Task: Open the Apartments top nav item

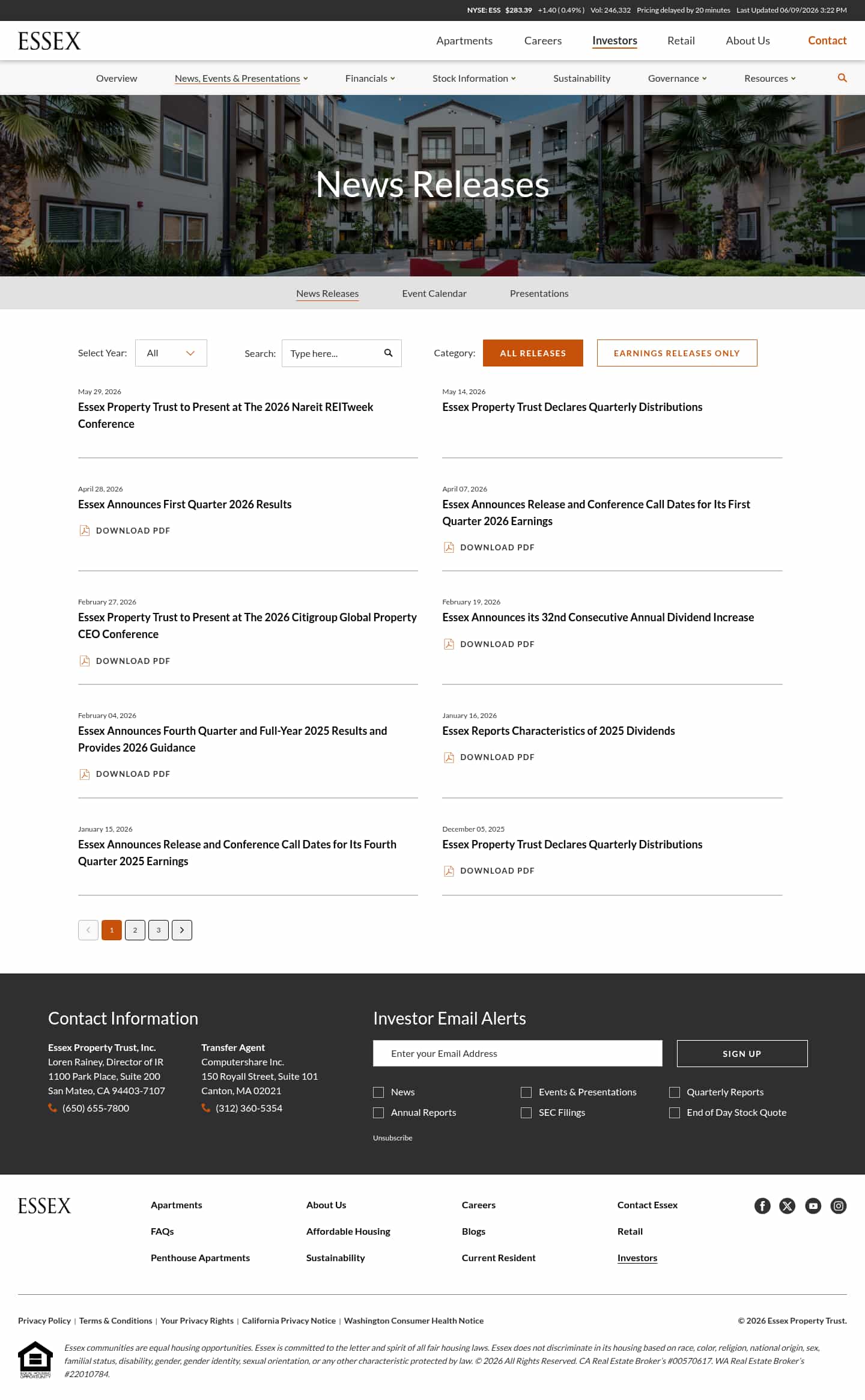Action: point(464,41)
